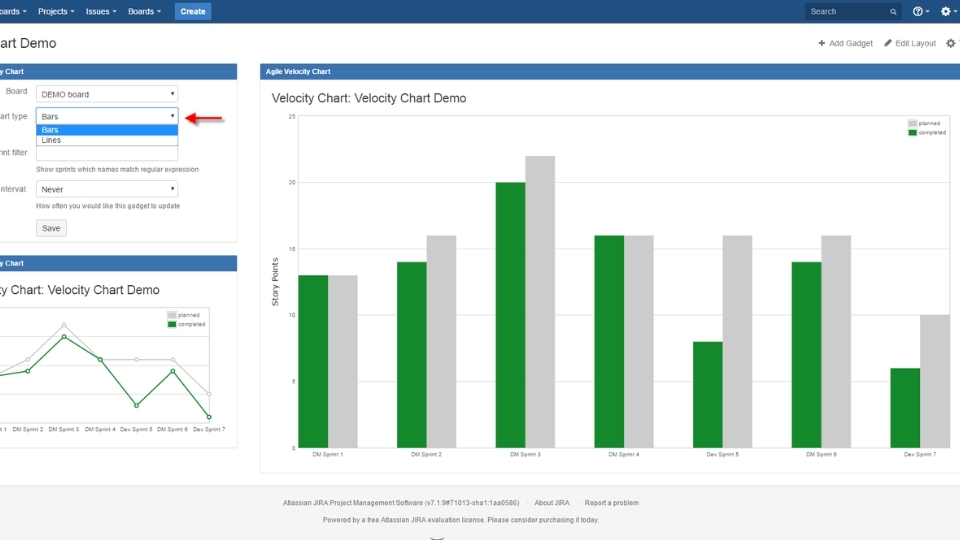
Task: Open the Chart type dropdown showing Bars
Action: [107, 116]
